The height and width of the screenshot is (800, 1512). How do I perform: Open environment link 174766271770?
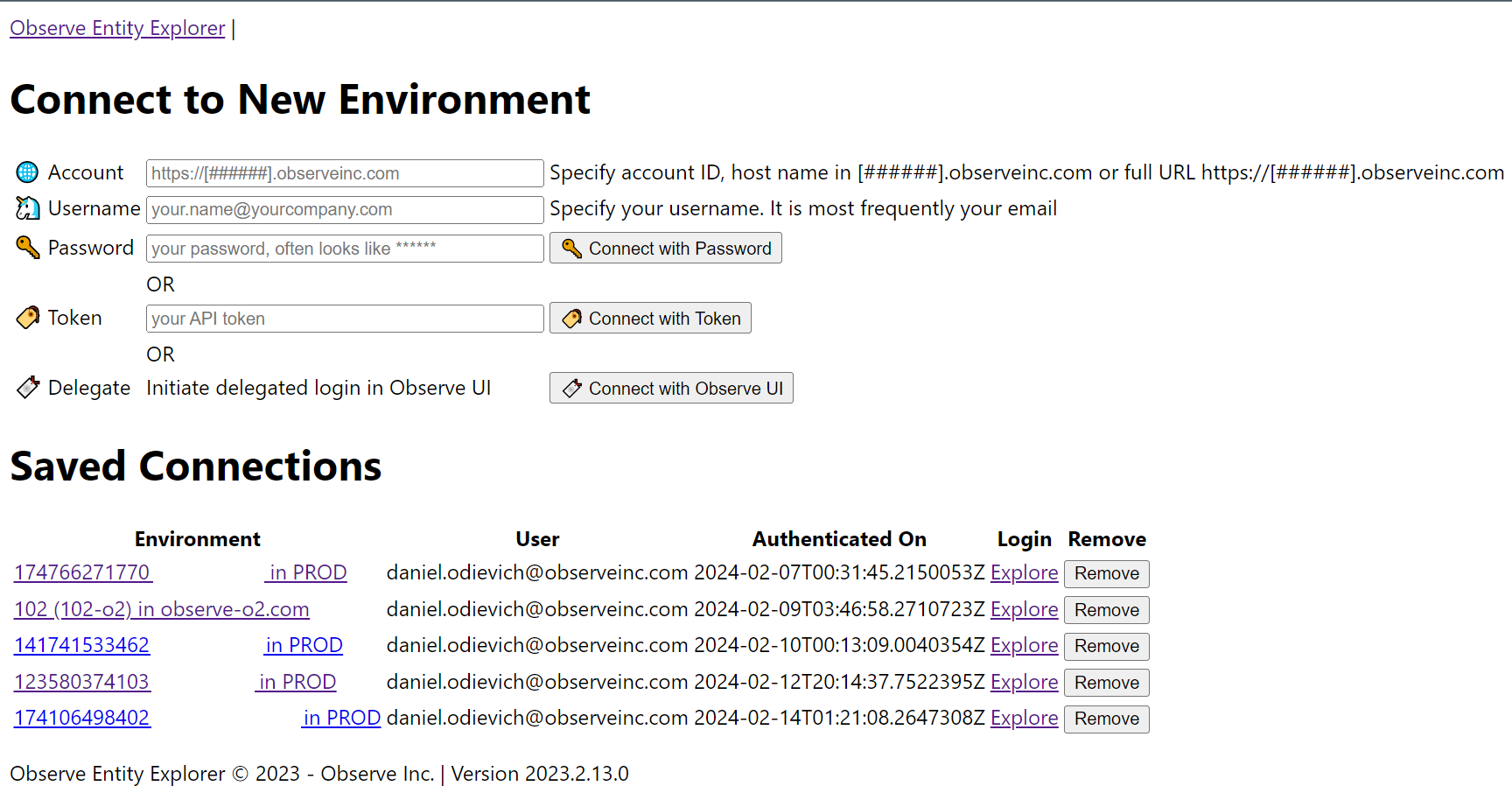click(x=83, y=572)
